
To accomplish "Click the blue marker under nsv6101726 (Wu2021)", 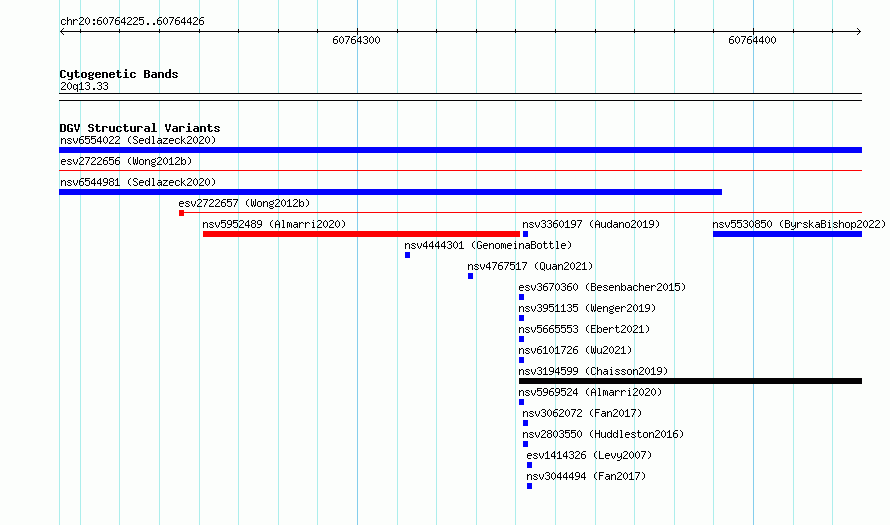I will click(521, 360).
